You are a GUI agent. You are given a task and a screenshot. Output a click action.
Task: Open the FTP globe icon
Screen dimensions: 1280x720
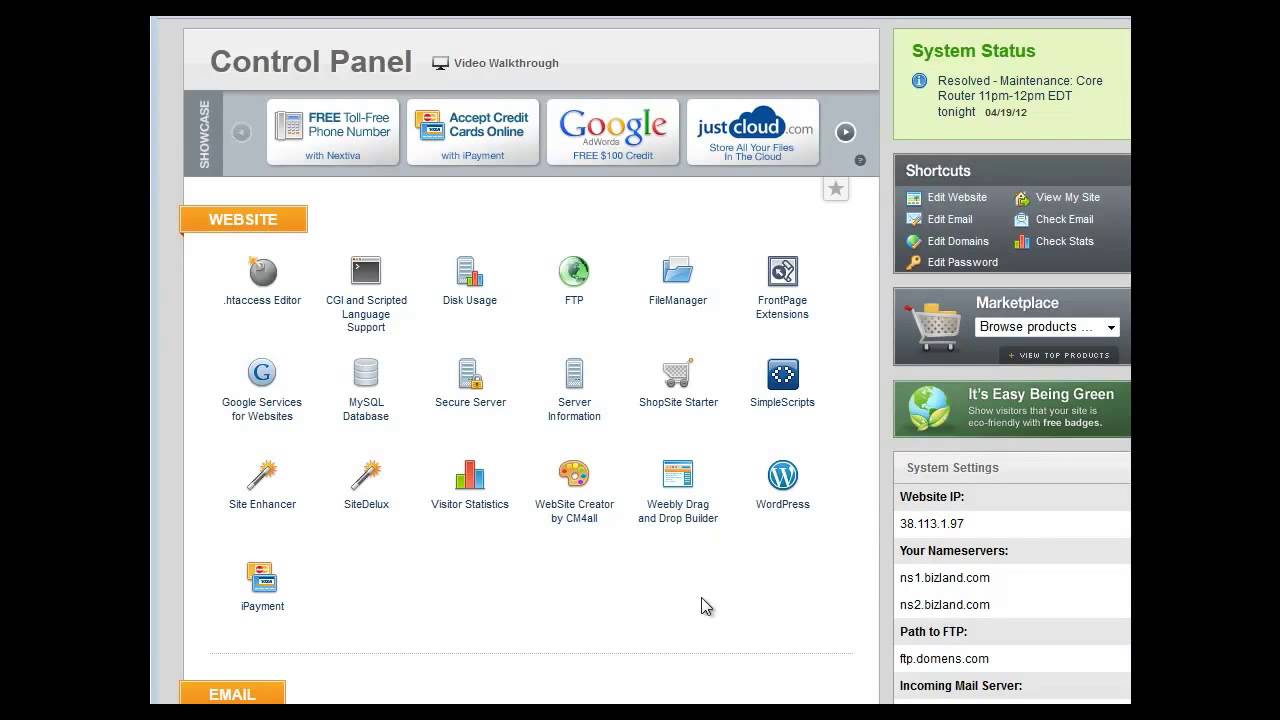(574, 271)
